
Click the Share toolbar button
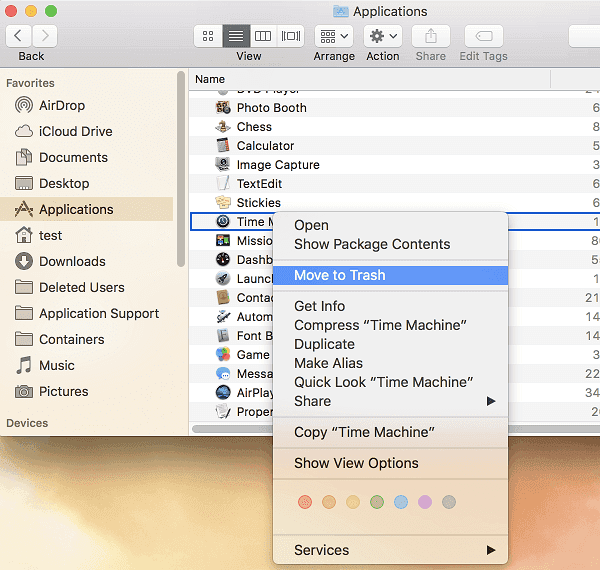(x=431, y=36)
